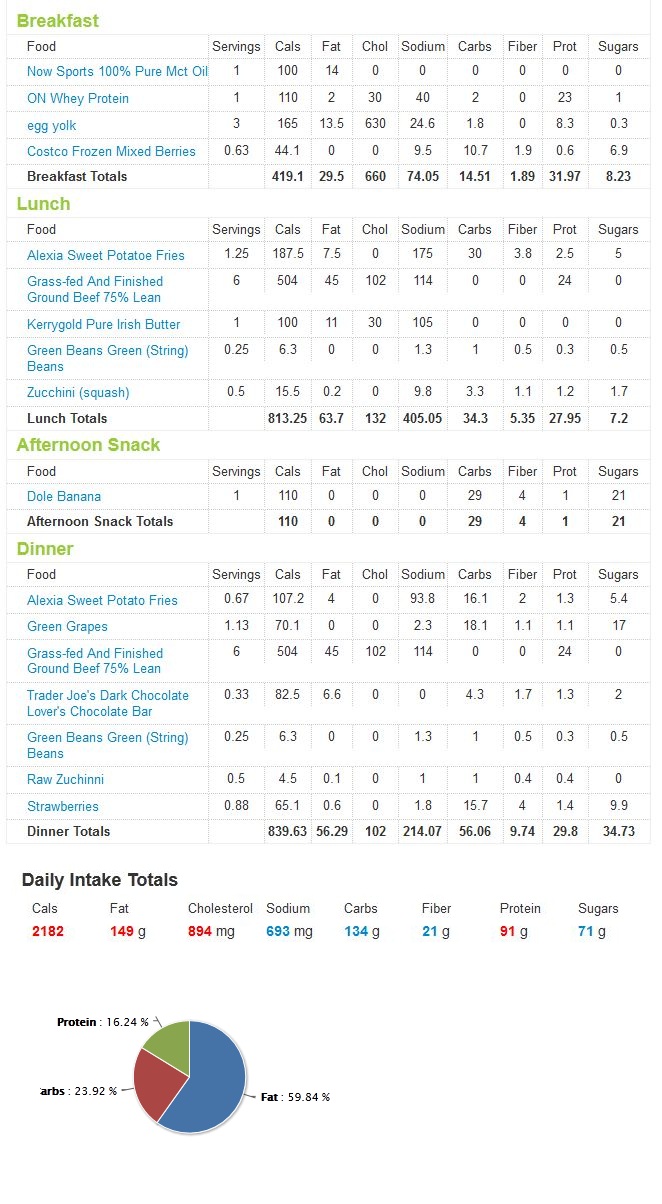The width and height of the screenshot is (662, 1204).
Task: Select the green Protein pie slice
Action: pyautogui.click(x=170, y=1045)
